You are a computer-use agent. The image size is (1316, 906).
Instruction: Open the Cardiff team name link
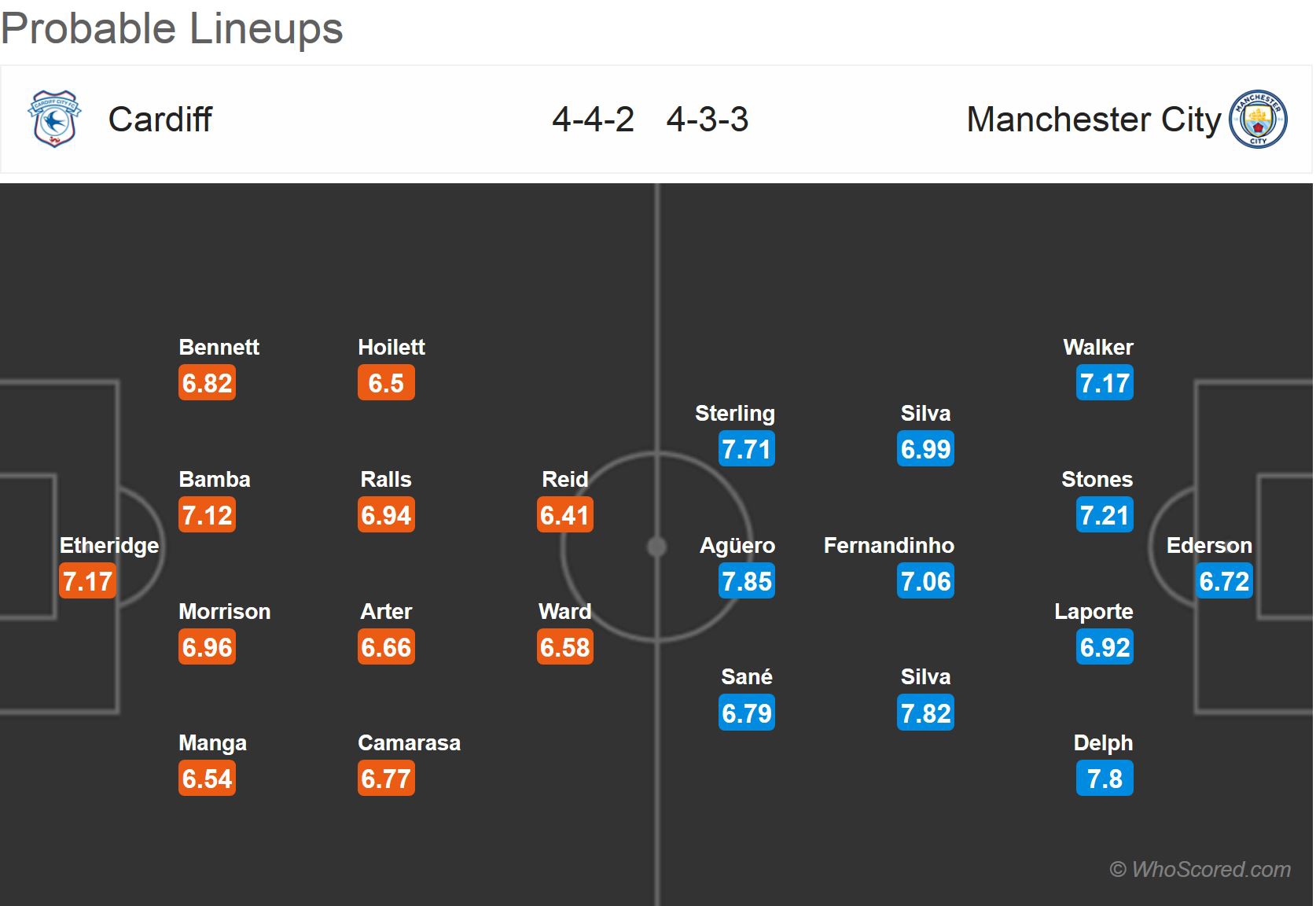(160, 120)
